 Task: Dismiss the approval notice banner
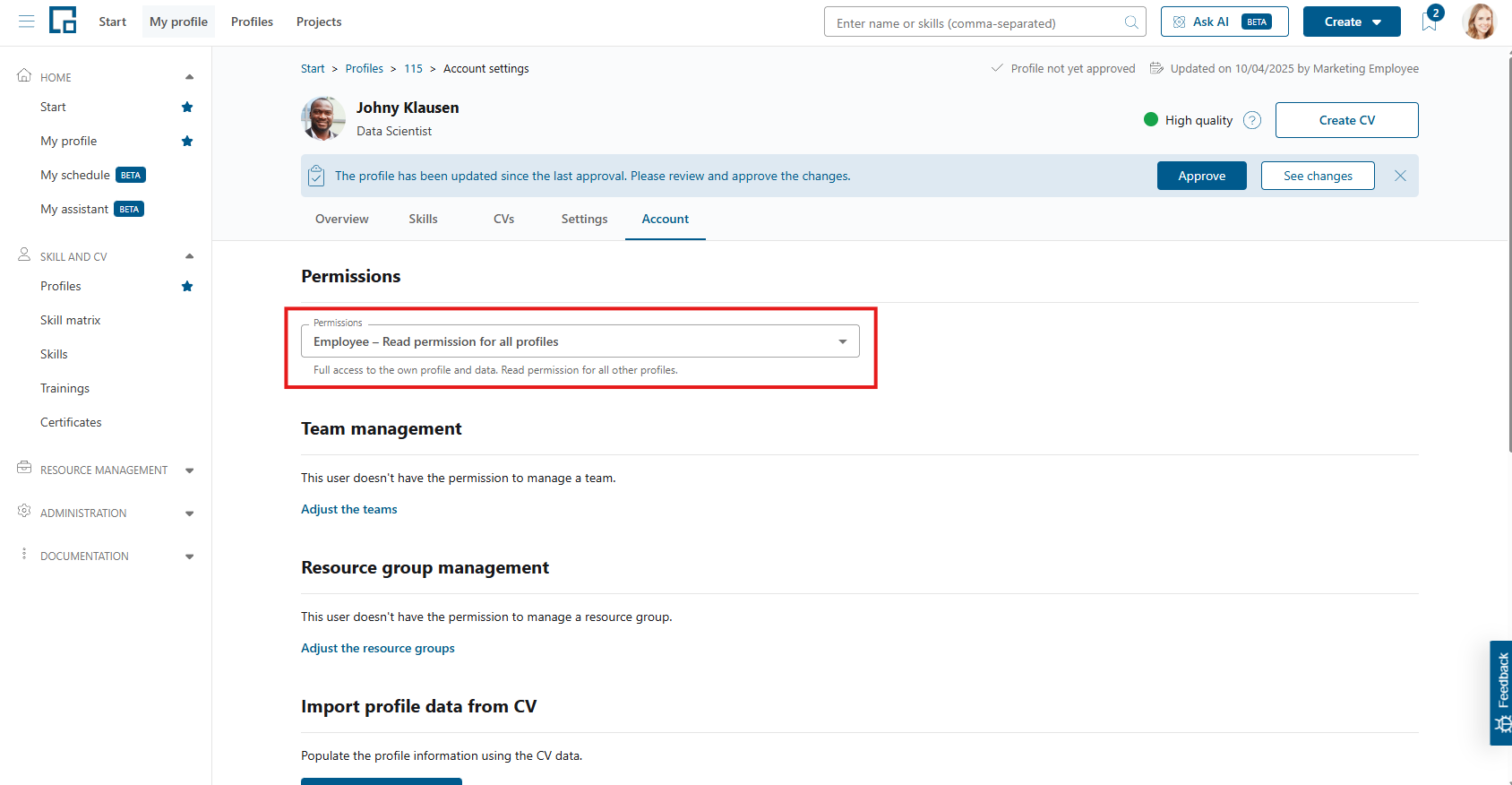pos(1400,176)
